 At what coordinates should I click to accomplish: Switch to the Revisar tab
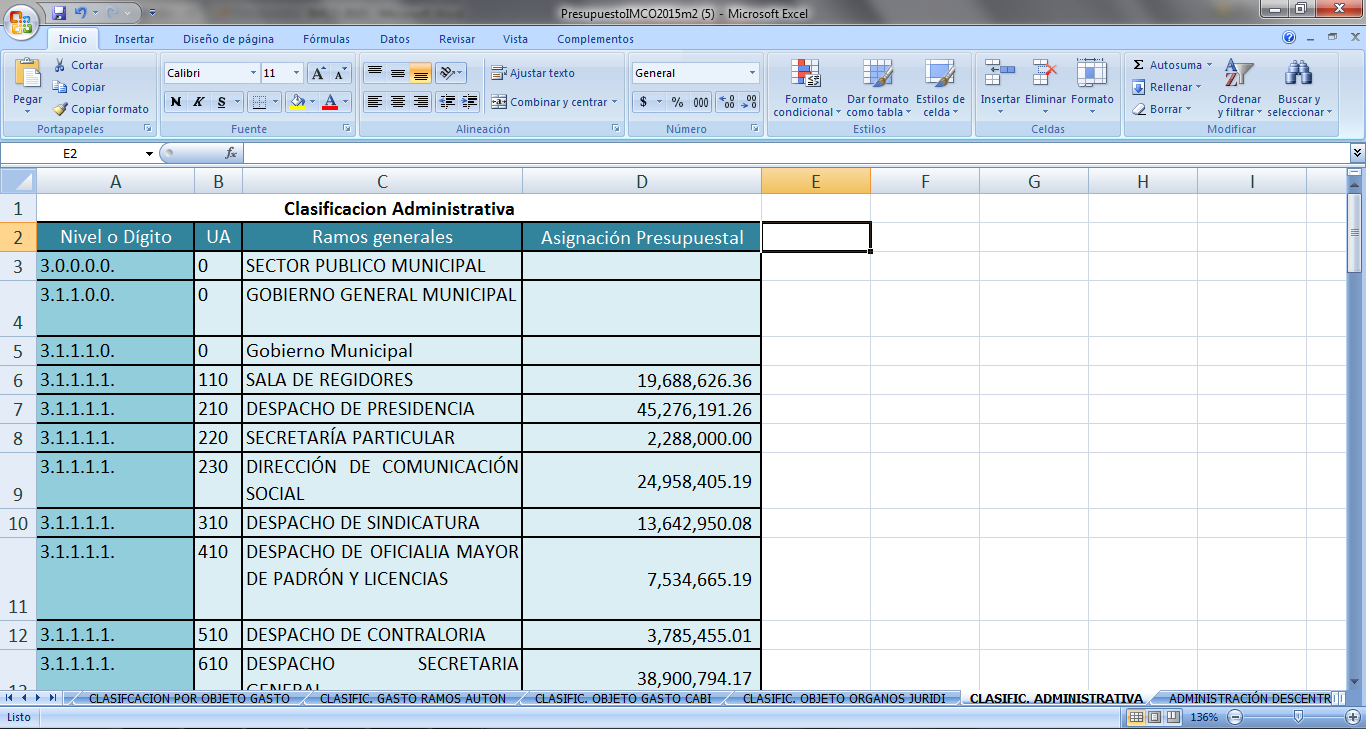[x=457, y=39]
